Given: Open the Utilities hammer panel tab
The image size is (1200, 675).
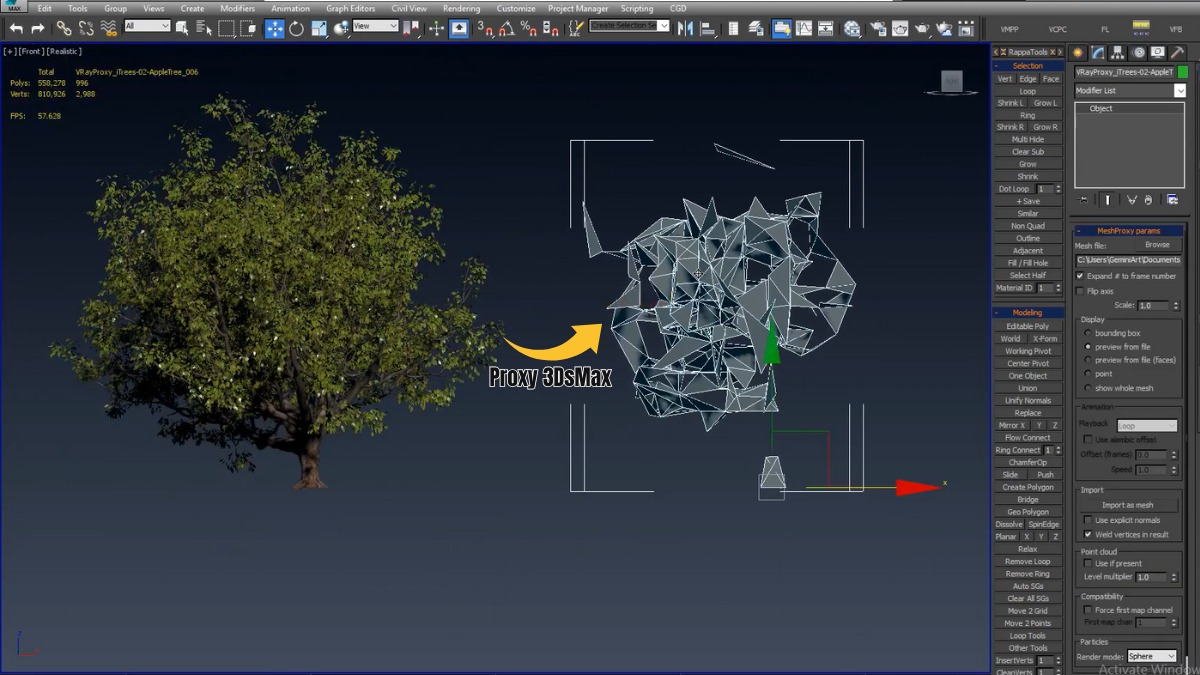Looking at the screenshot, I should click(1177, 52).
